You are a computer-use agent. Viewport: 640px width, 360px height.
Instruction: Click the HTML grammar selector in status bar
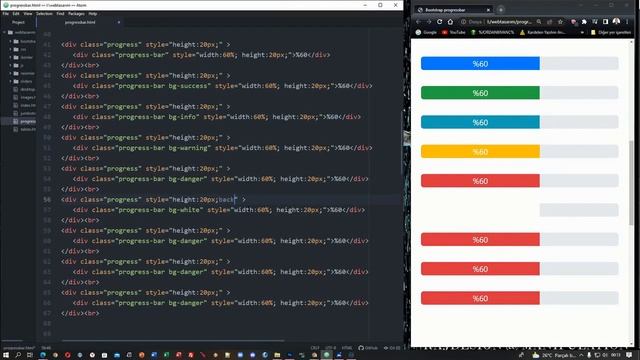(347, 348)
